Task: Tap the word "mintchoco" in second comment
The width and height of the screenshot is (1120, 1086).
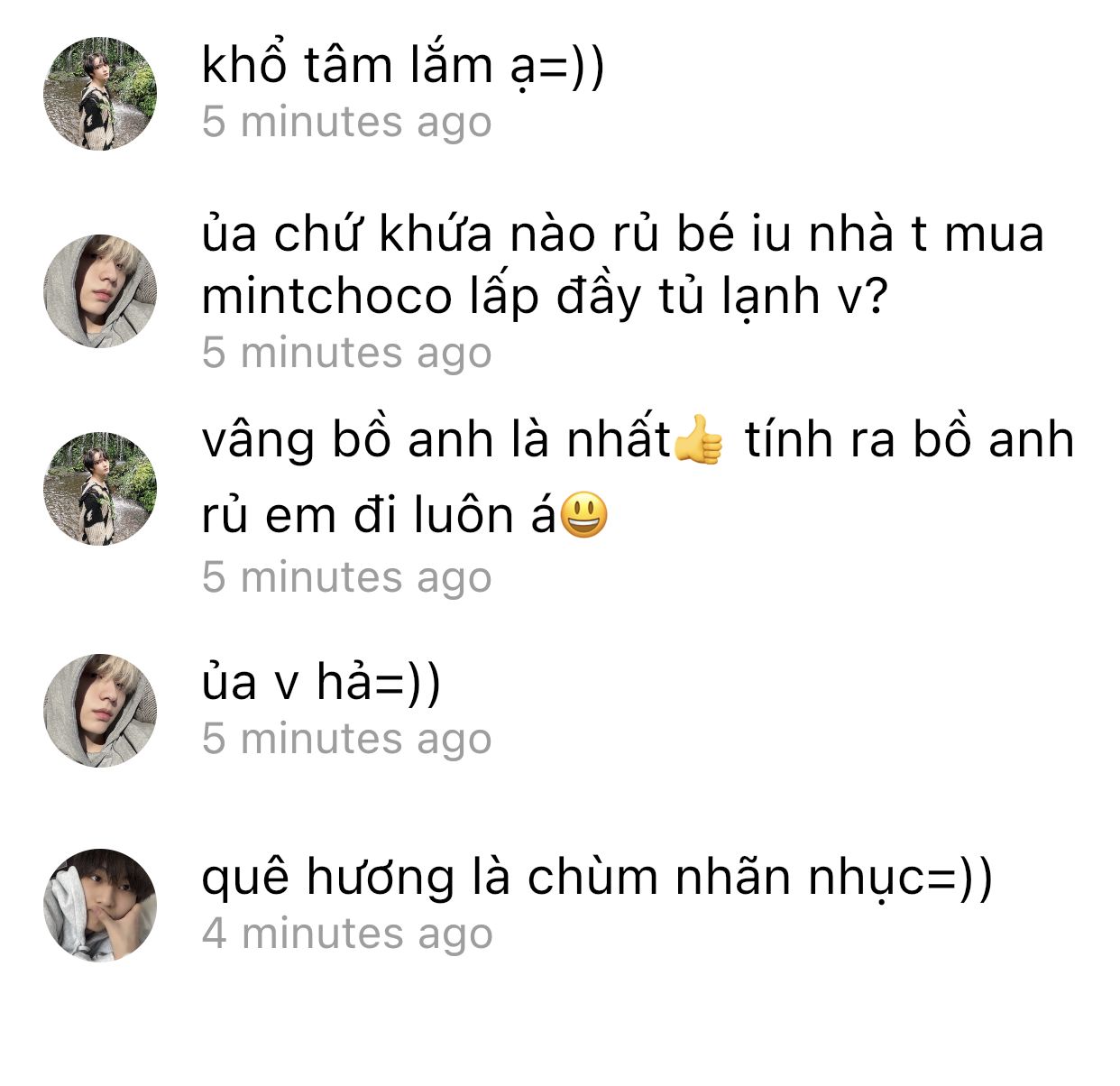Action: tap(326, 297)
